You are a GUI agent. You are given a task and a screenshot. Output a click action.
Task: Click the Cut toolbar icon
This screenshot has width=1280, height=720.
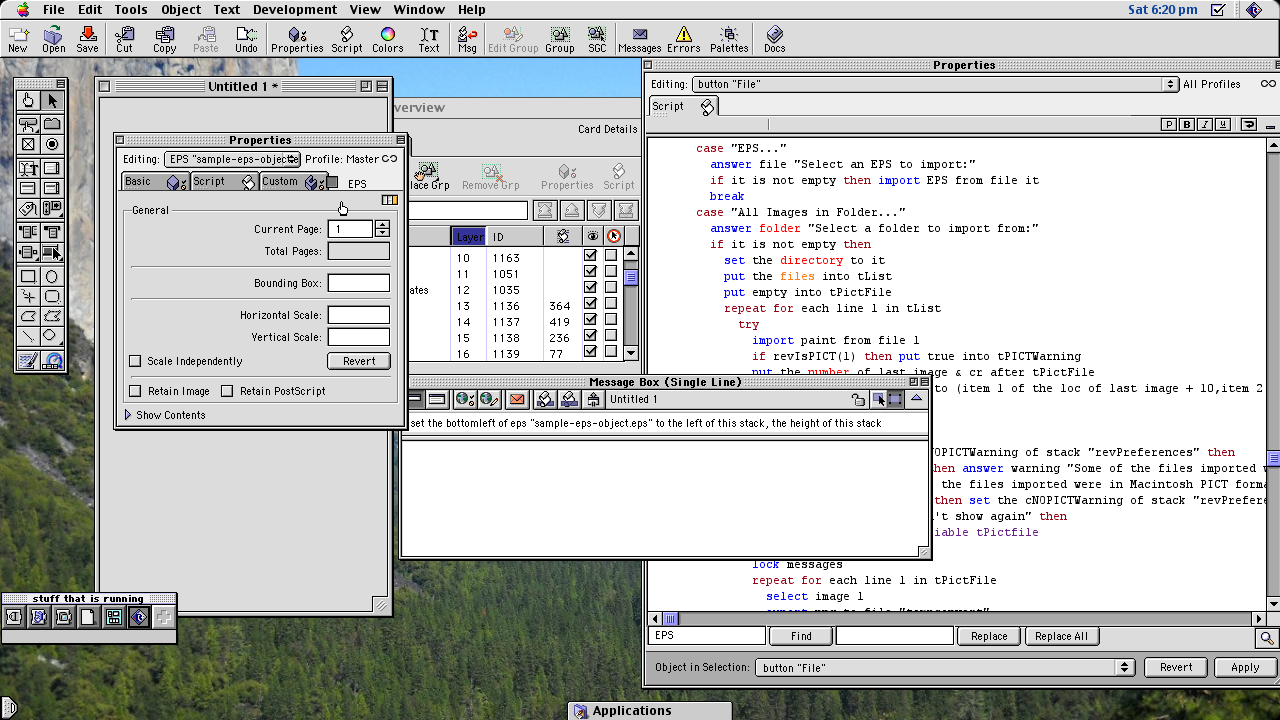pyautogui.click(x=124, y=40)
